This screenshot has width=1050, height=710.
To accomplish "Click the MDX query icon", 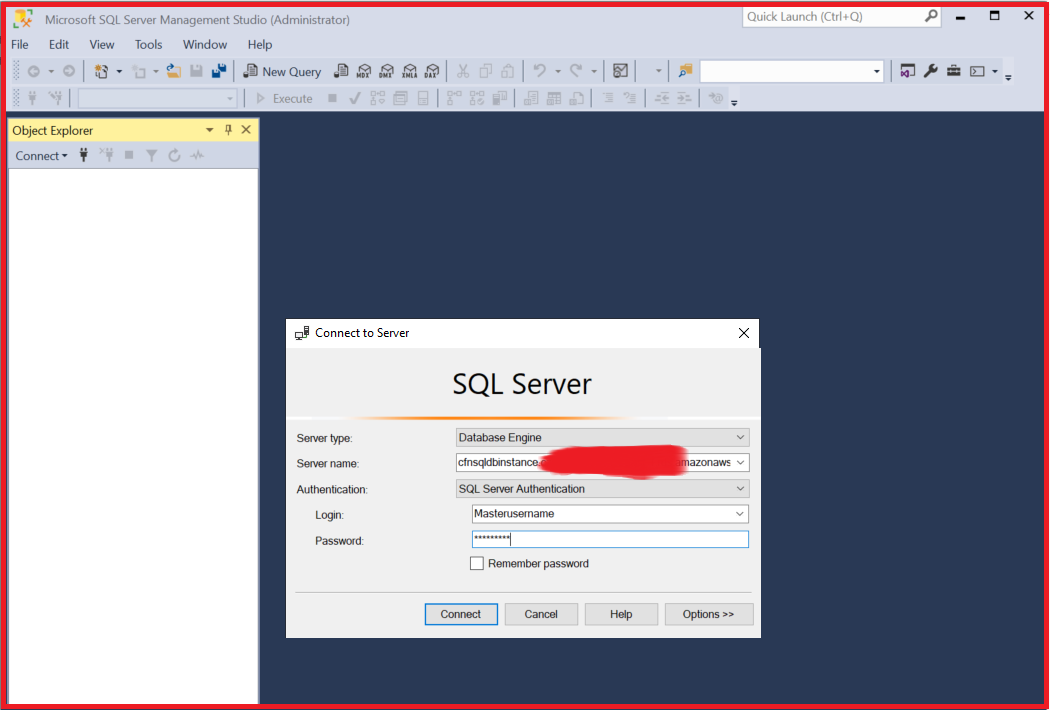I will (364, 71).
